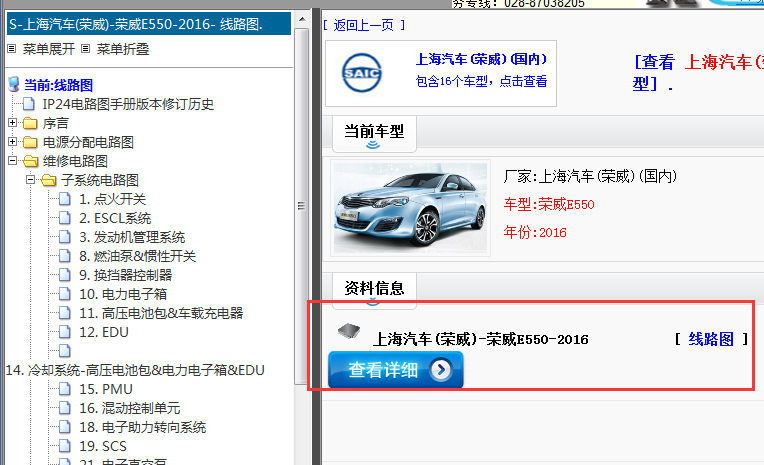Viewport: 764px width, 465px height.
Task: Select the 资料信息 tab
Action: click(x=374, y=289)
